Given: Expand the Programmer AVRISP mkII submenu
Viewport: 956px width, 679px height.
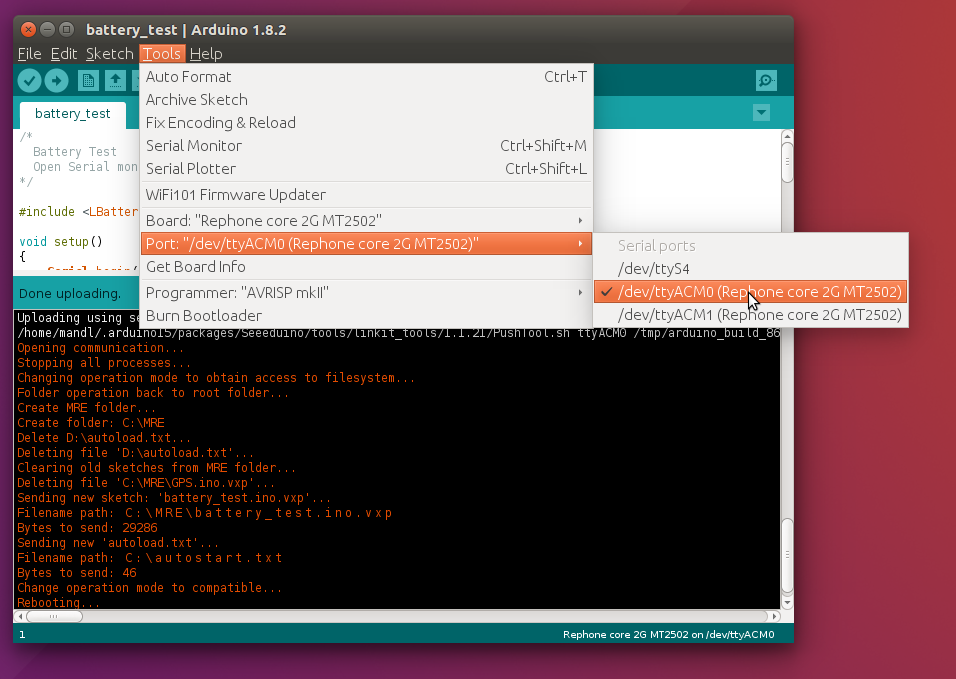Looking at the screenshot, I should point(366,293).
